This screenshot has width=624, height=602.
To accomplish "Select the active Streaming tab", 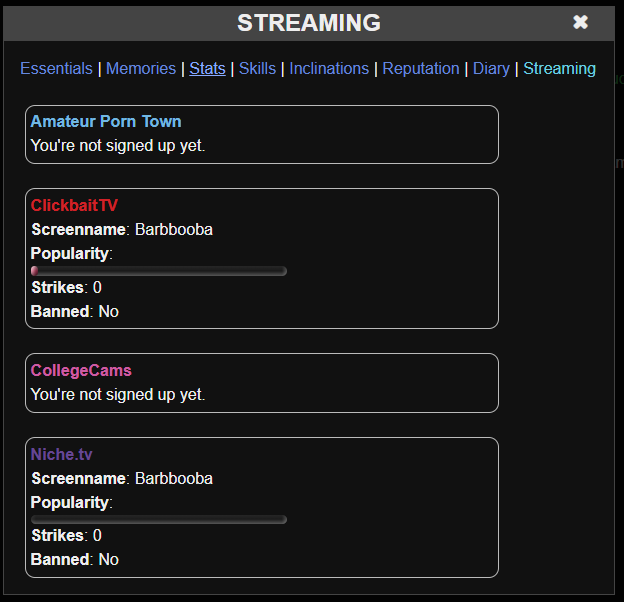I will click(x=559, y=68).
